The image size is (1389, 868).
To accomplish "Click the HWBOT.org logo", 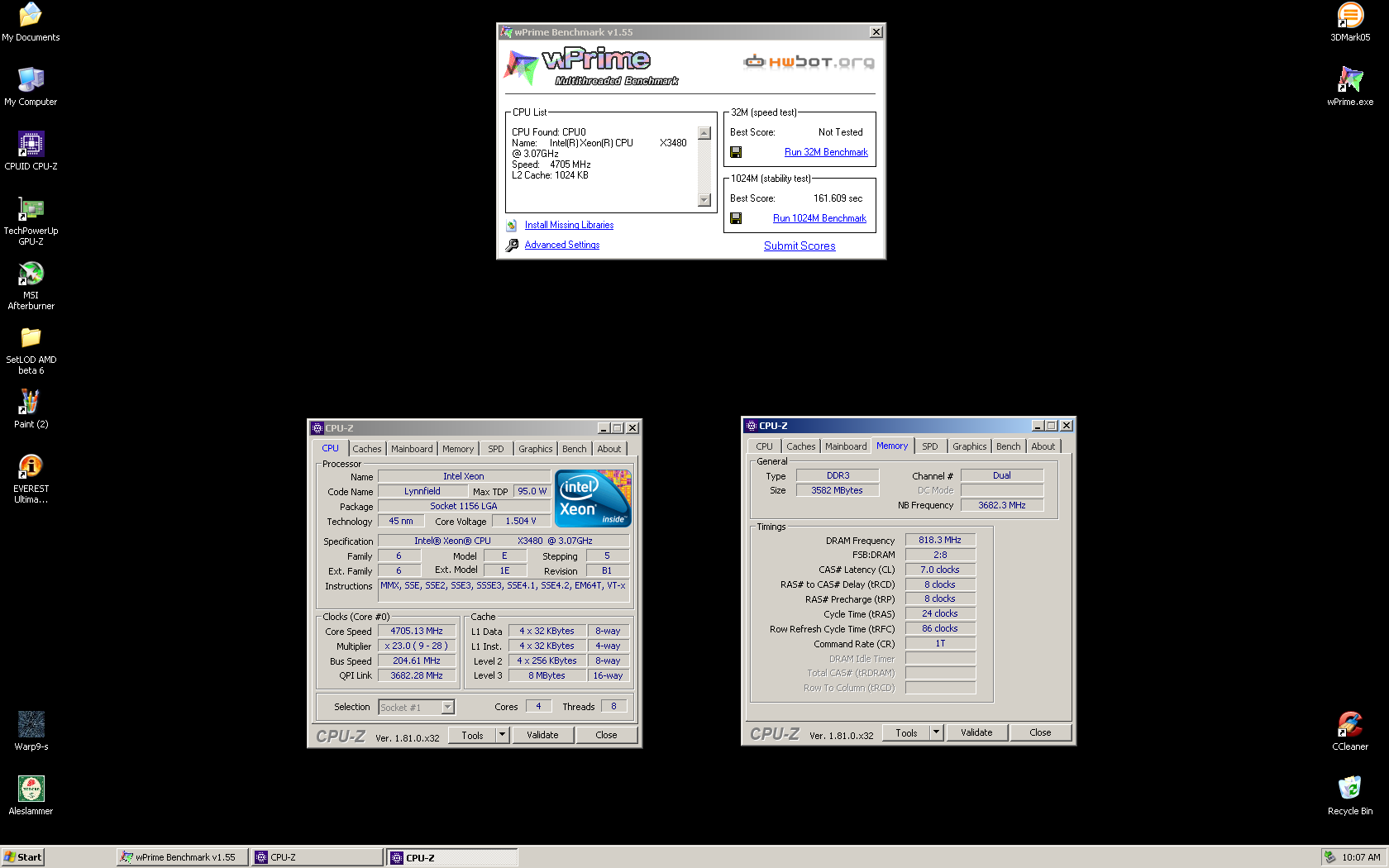I will [809, 62].
